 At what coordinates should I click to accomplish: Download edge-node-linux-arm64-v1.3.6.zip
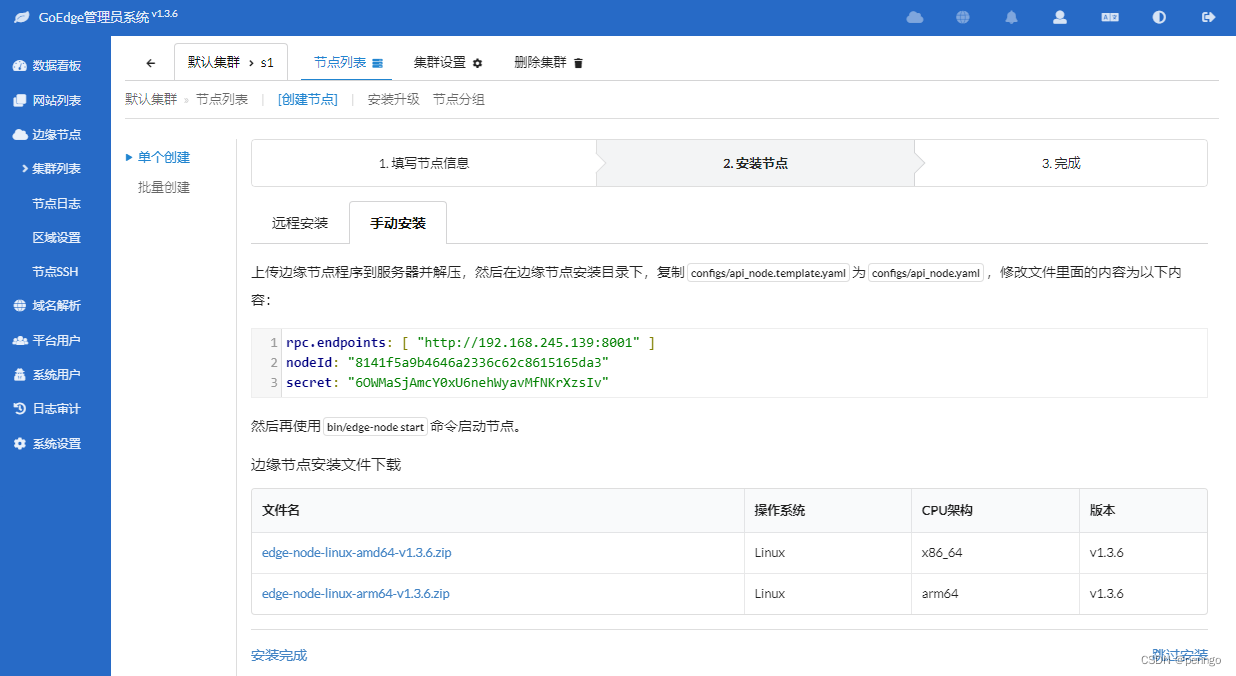click(356, 593)
